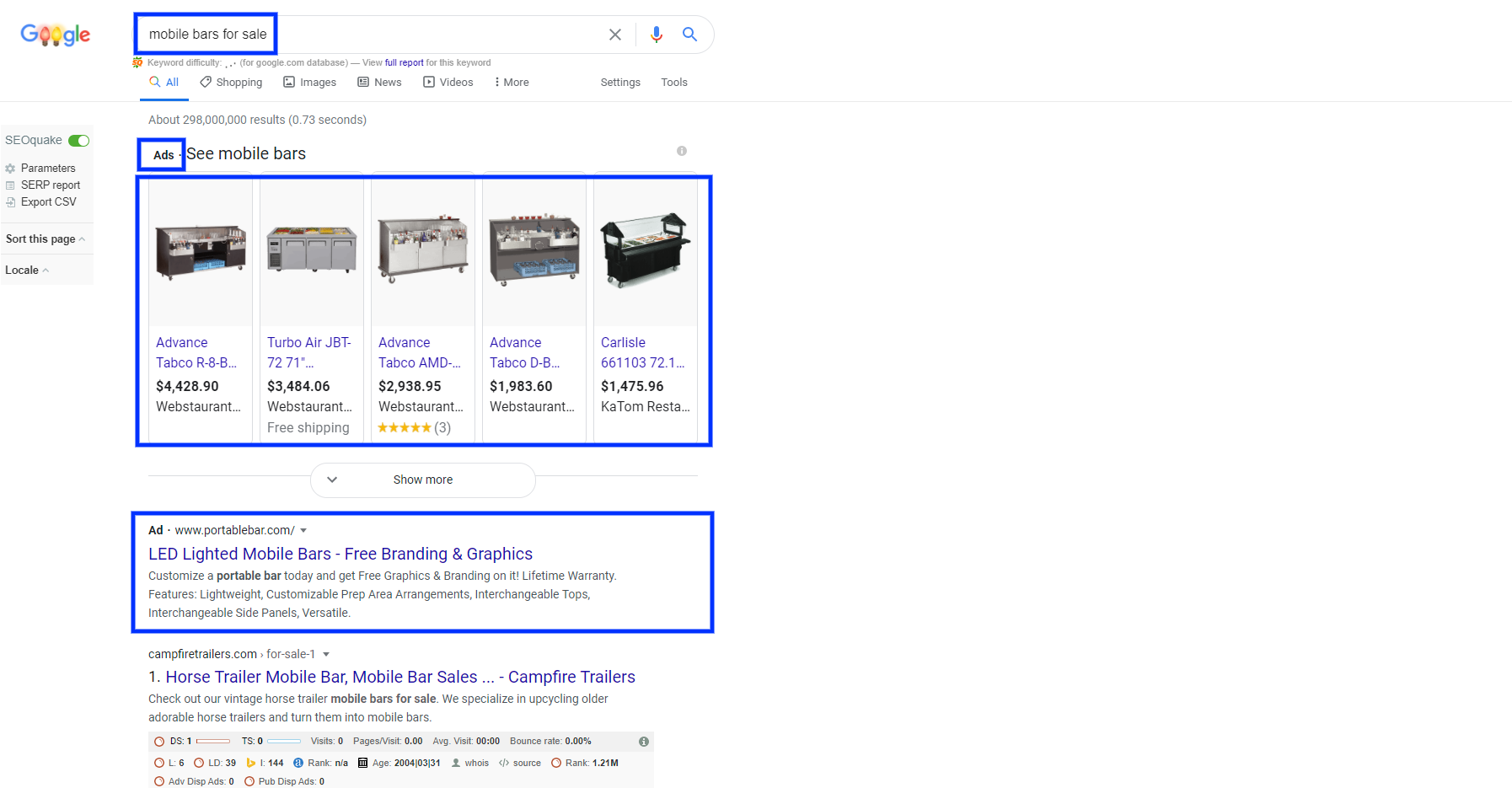
Task: Open the Turbo Air JBT-72 product link
Action: click(x=308, y=353)
